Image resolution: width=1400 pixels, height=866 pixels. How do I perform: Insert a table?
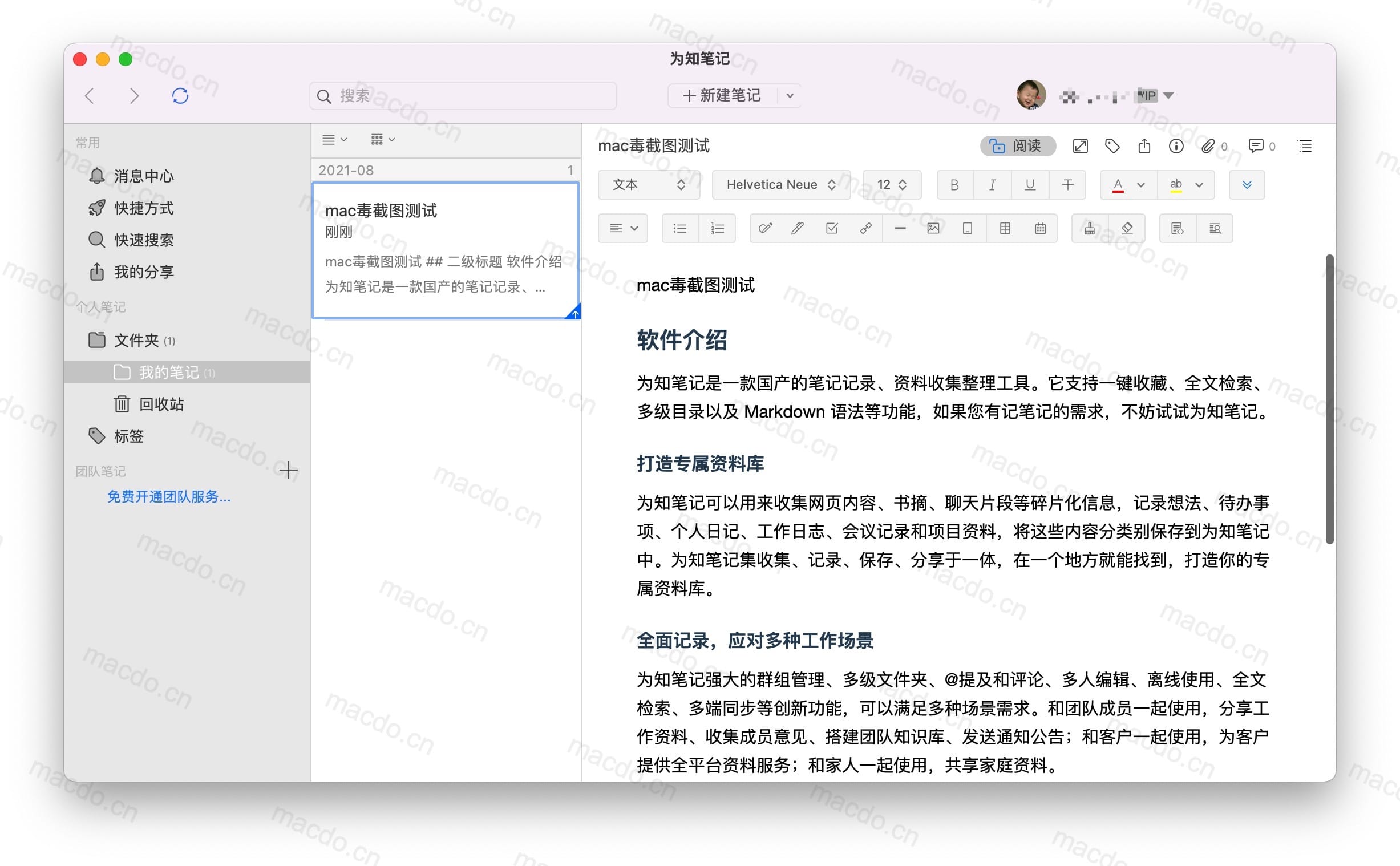[1005, 229]
